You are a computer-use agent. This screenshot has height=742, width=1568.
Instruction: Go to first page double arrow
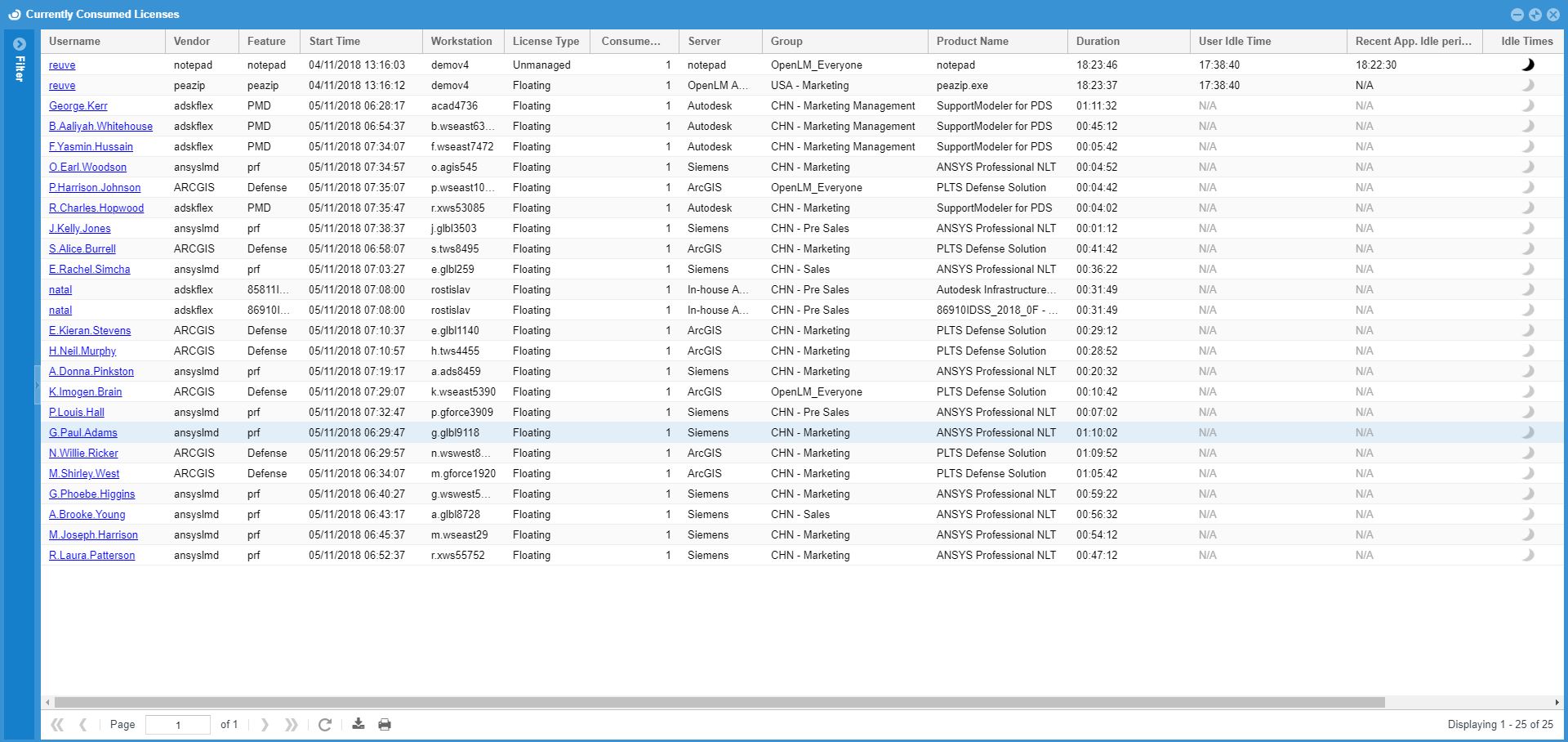pyautogui.click(x=57, y=725)
